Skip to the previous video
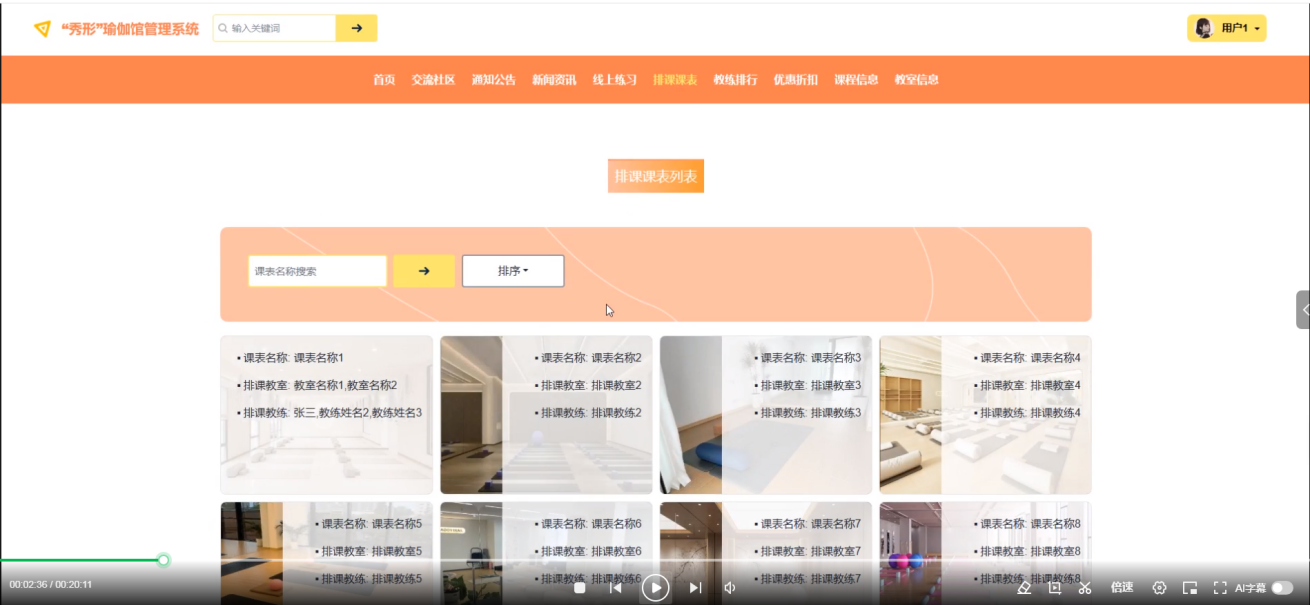 pos(616,588)
